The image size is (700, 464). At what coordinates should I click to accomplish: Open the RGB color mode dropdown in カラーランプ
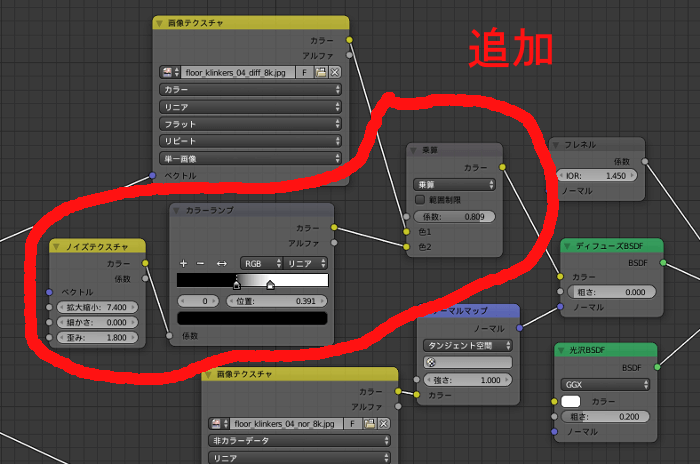pos(262,263)
